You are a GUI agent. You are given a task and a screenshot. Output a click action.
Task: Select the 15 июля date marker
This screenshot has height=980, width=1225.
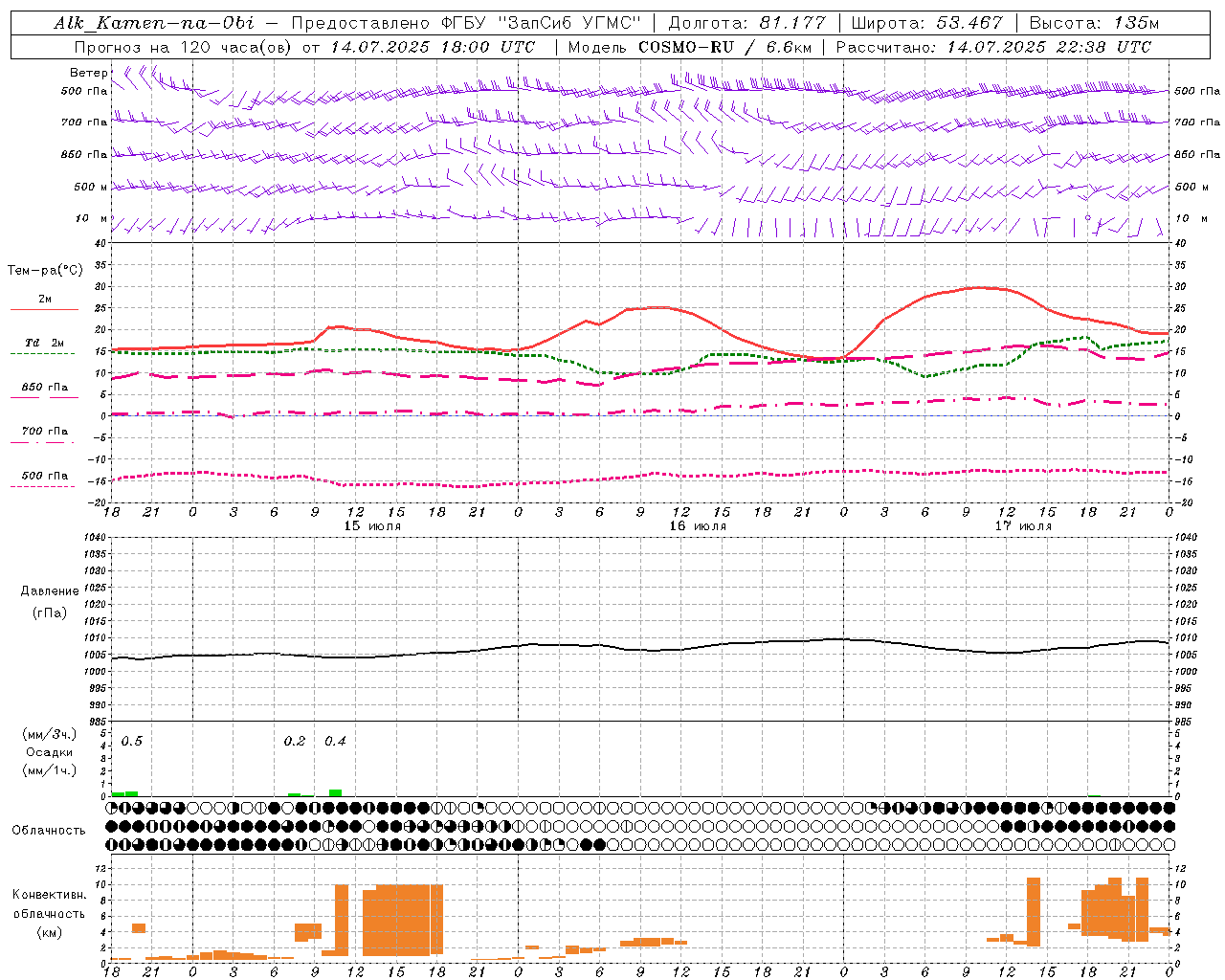tap(373, 526)
